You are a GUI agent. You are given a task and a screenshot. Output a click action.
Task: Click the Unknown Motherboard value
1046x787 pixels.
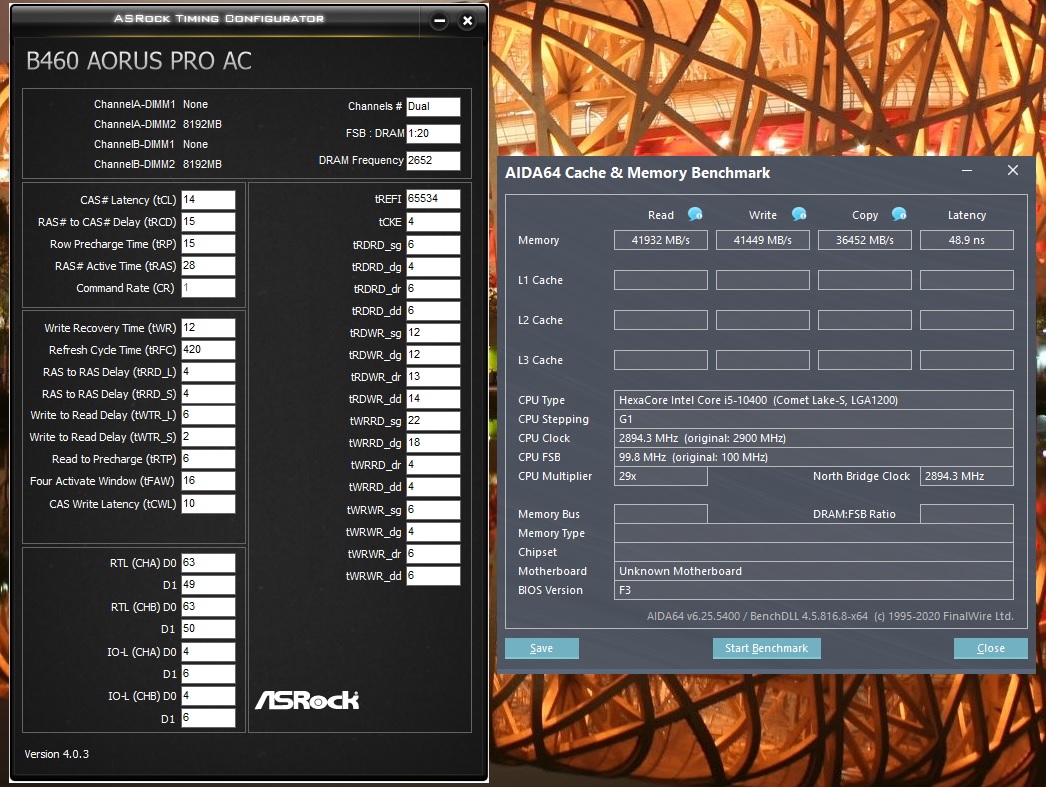813,572
